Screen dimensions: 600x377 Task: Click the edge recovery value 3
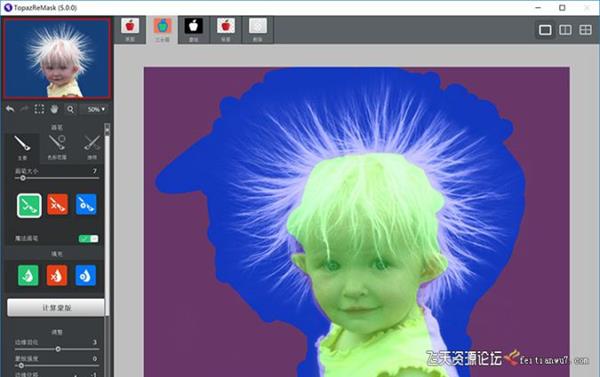click(95, 342)
